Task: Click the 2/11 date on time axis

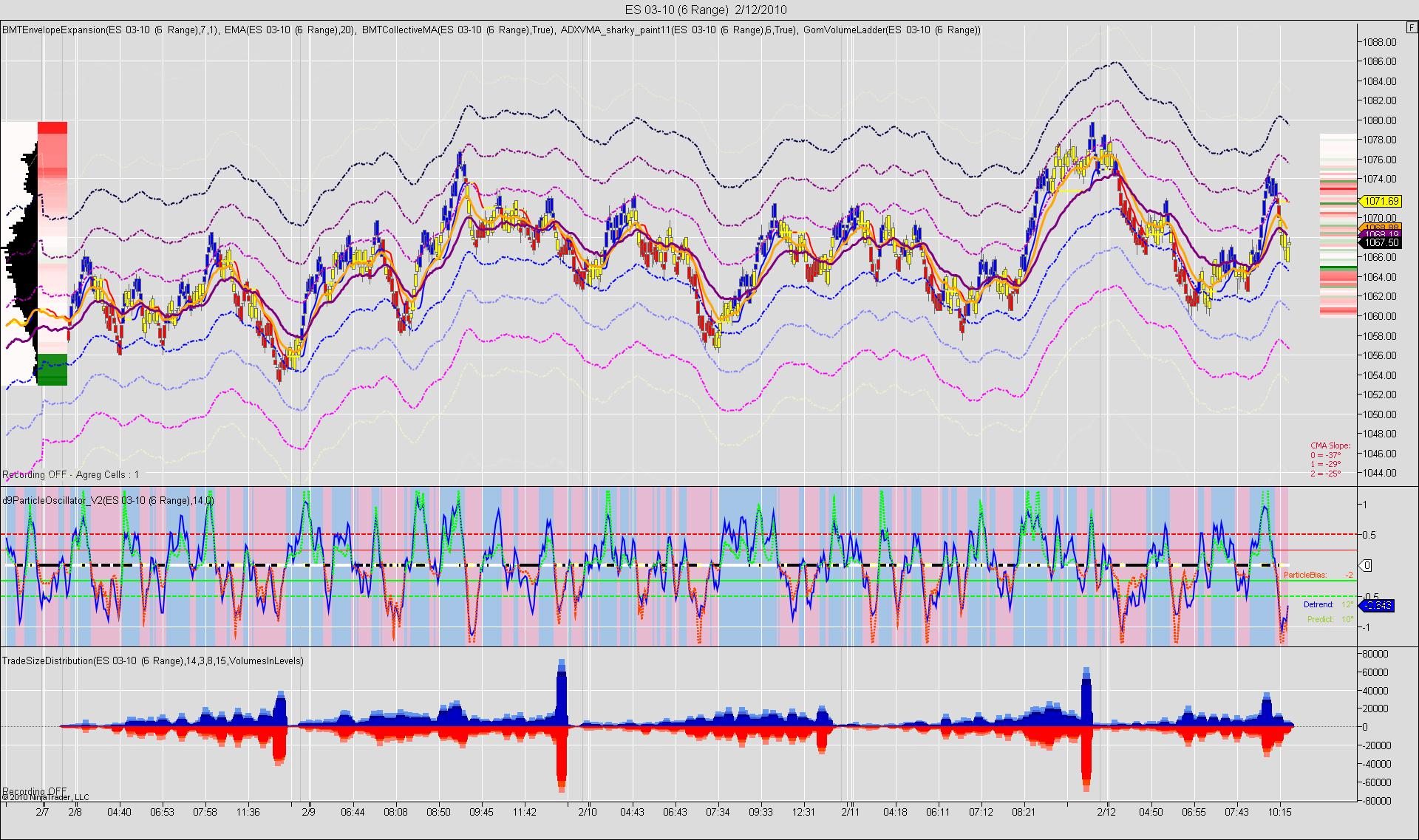Action: tap(851, 812)
